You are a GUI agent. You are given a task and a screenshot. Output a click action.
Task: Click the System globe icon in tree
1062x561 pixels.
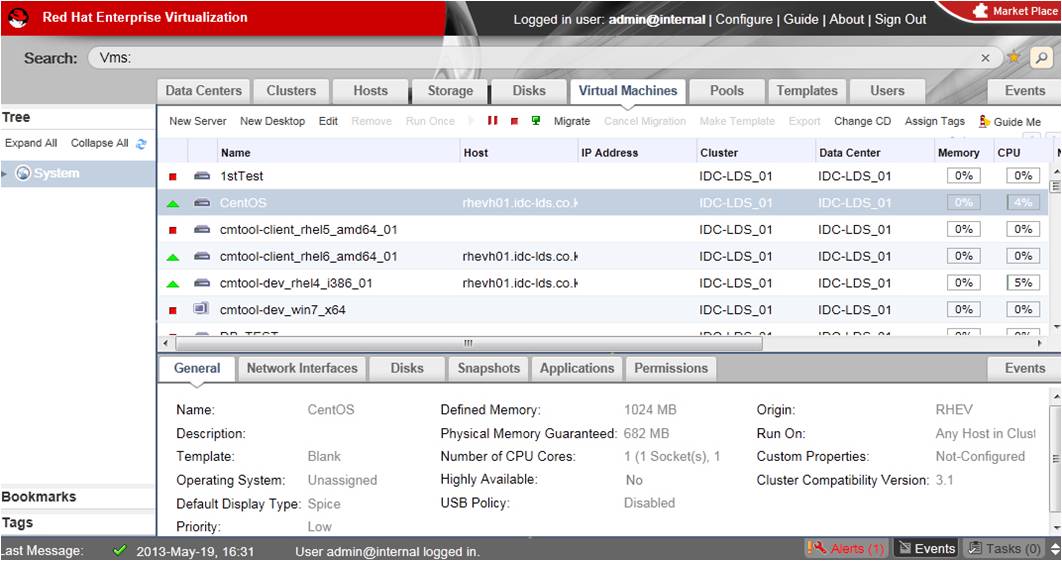[23, 173]
